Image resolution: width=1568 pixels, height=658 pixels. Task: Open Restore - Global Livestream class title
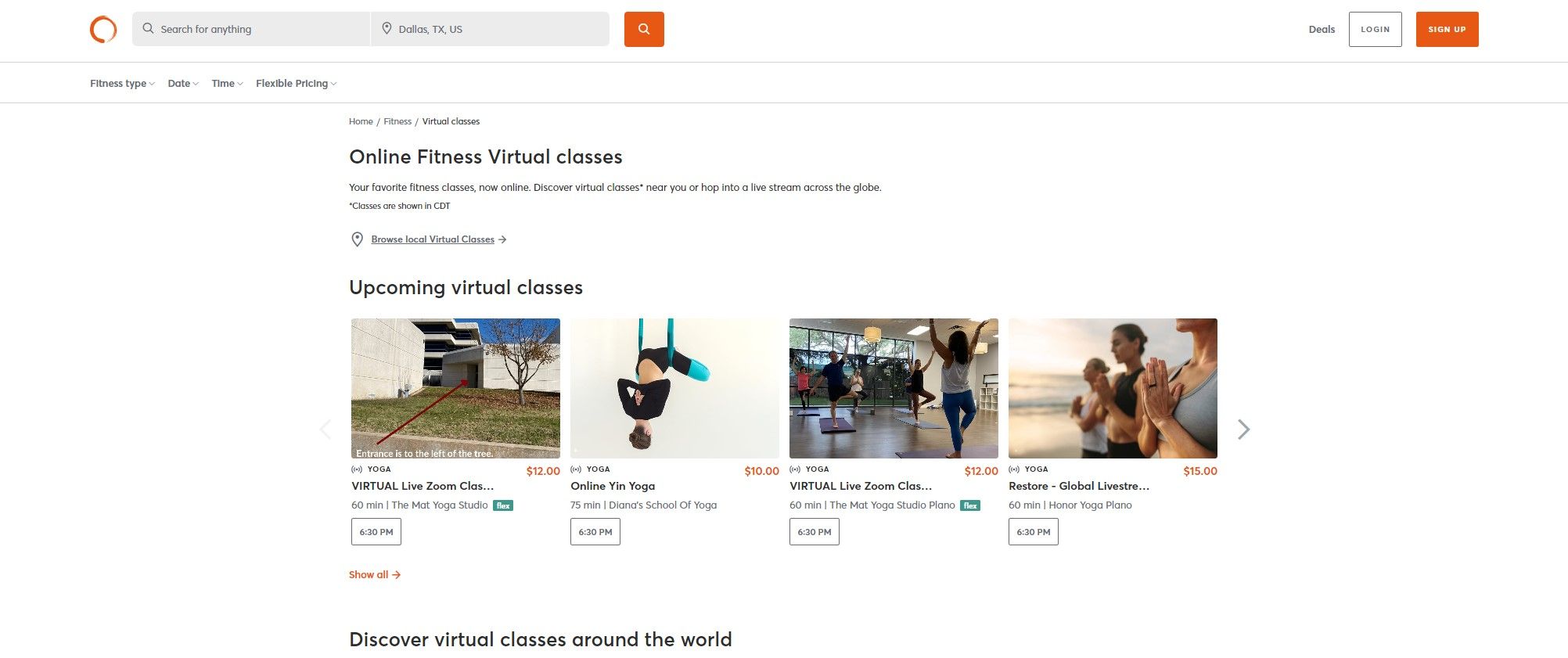pyautogui.click(x=1079, y=486)
